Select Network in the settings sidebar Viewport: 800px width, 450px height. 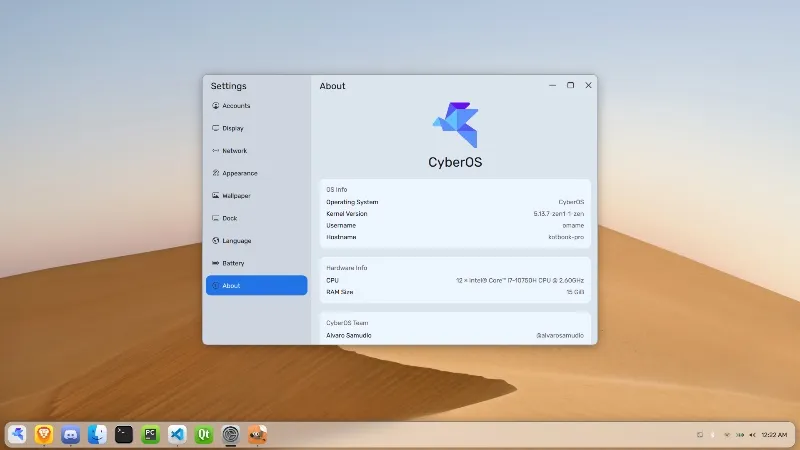[x=234, y=151]
